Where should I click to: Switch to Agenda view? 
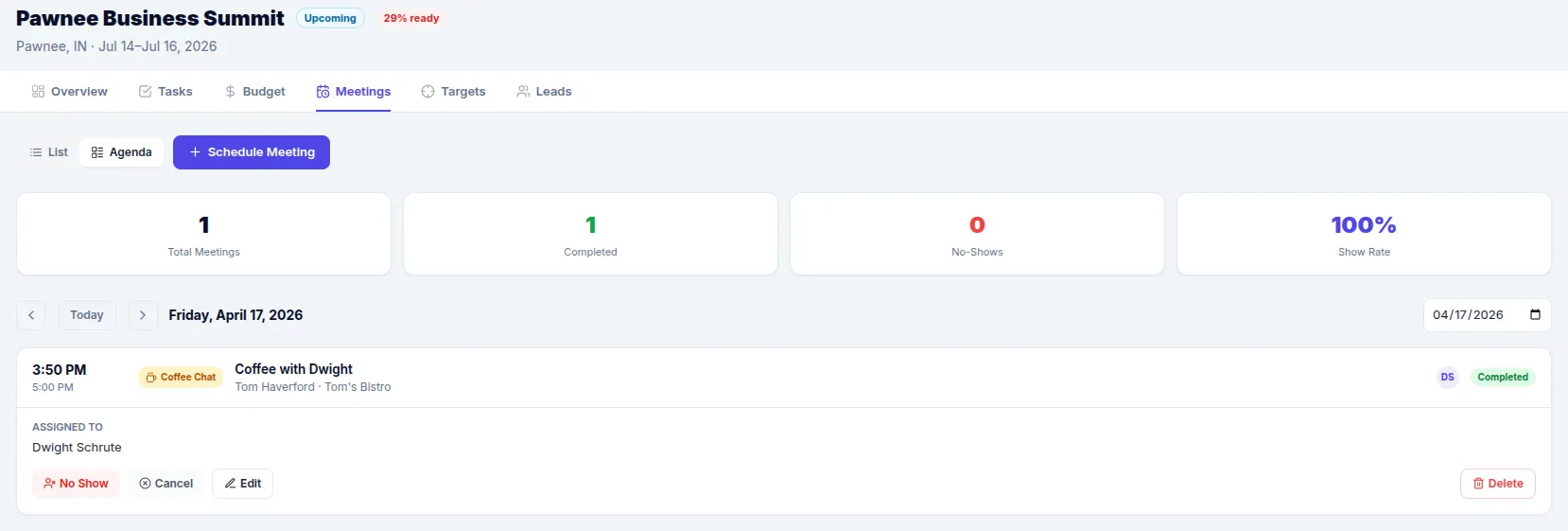[122, 152]
